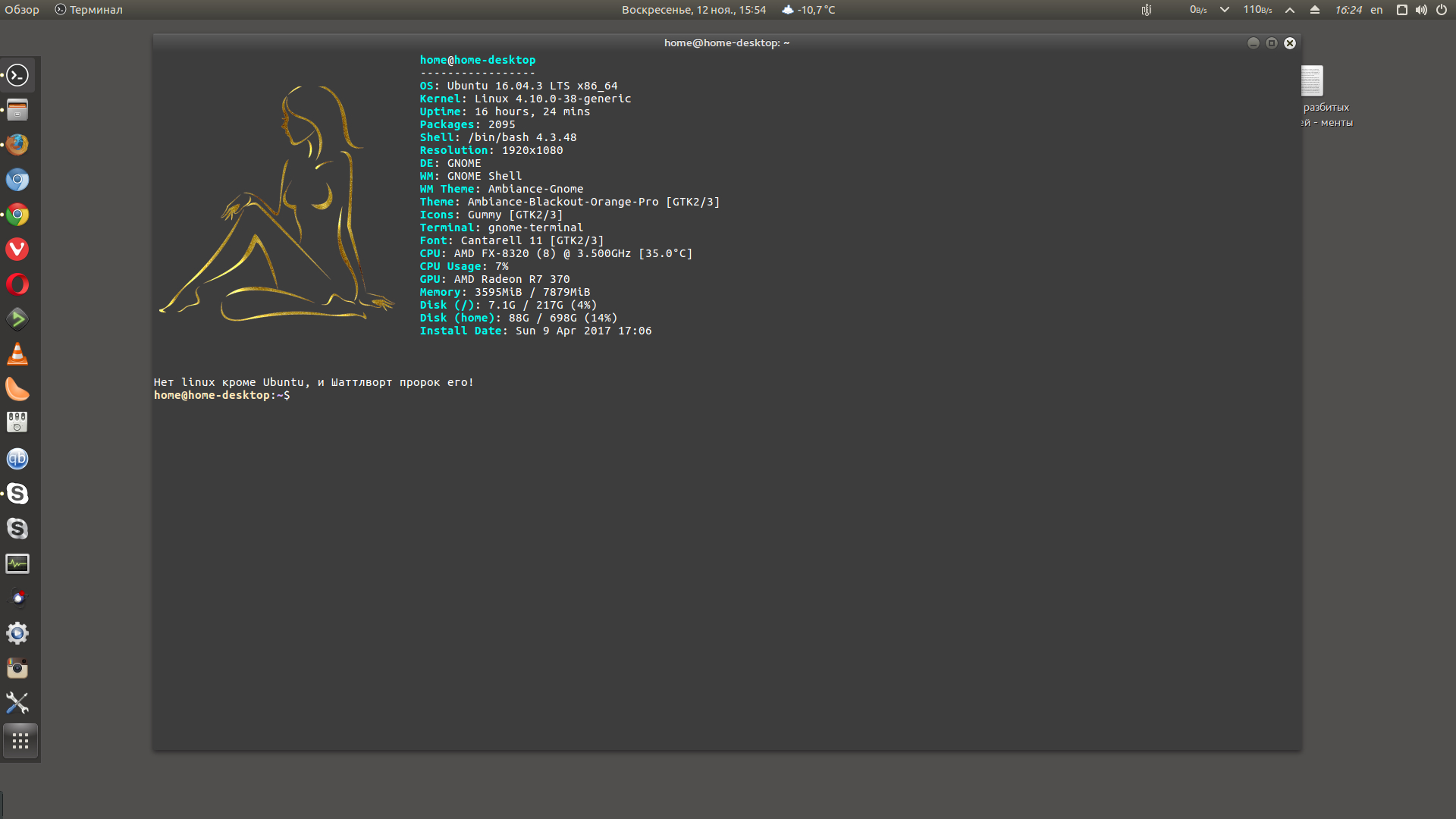The width and height of the screenshot is (1456, 819).
Task: Open the file manager dock icon
Action: point(17,110)
